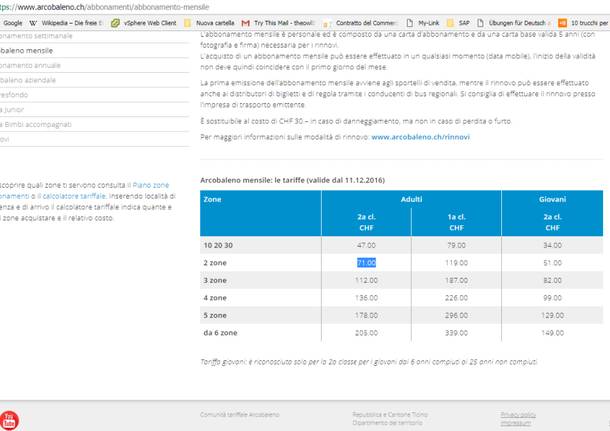This screenshot has width=610, height=431.
Task: Open Abbonamento settimanale sidebar item
Action: [x=36, y=36]
